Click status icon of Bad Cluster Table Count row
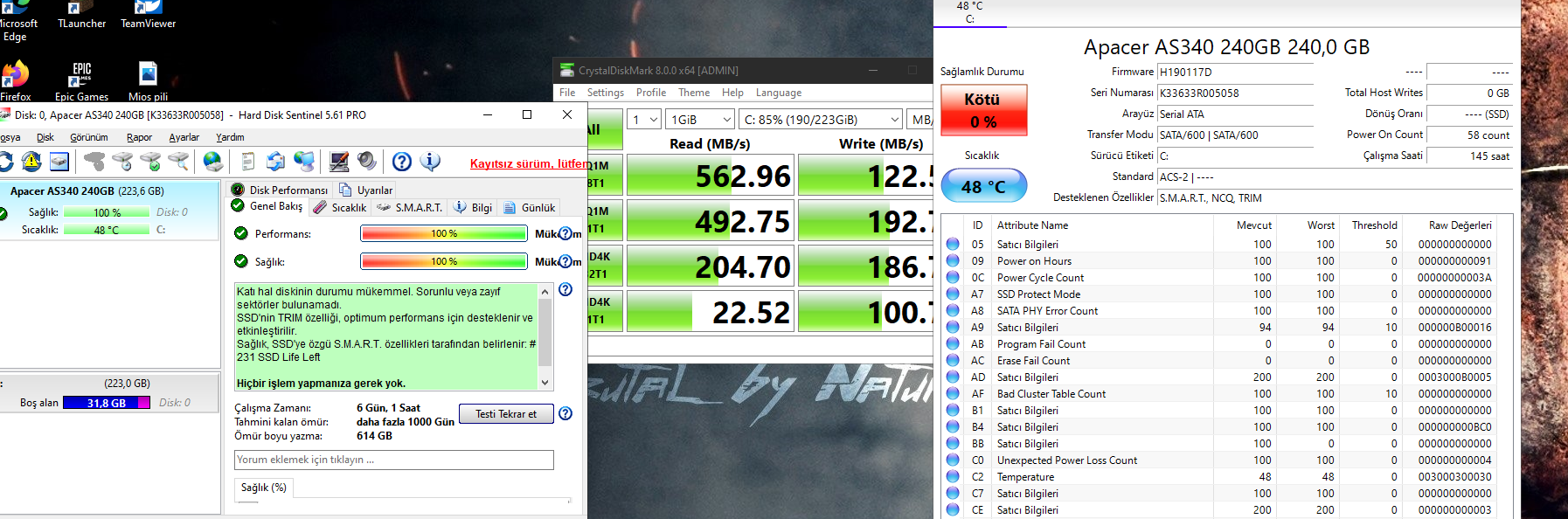The height and width of the screenshot is (519, 1568). click(x=953, y=393)
